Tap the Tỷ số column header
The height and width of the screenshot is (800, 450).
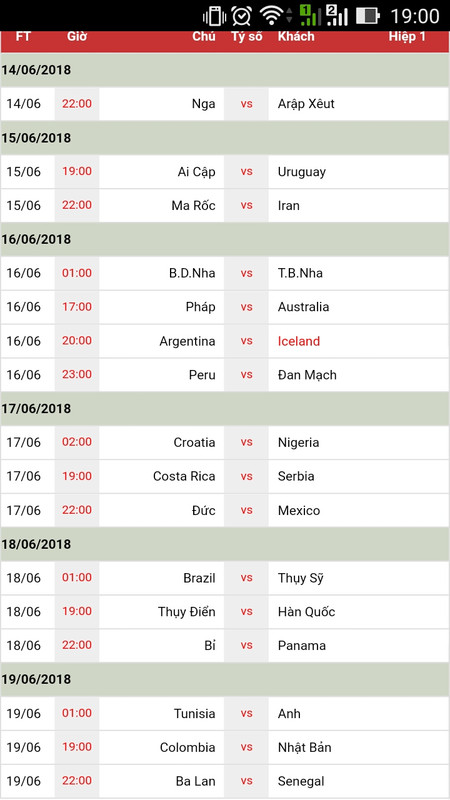point(246,37)
